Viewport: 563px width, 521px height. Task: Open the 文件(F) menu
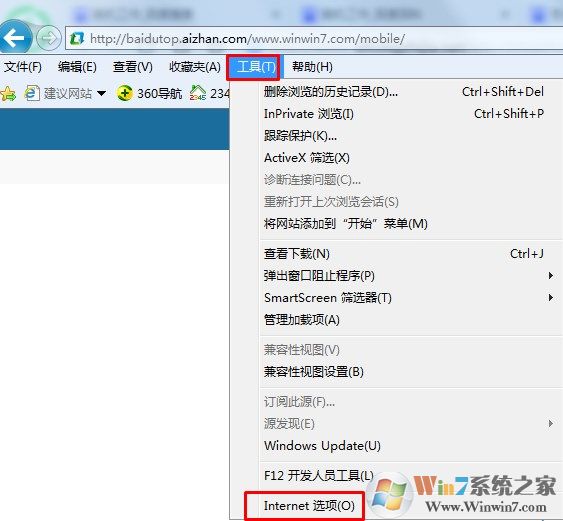pos(23,67)
